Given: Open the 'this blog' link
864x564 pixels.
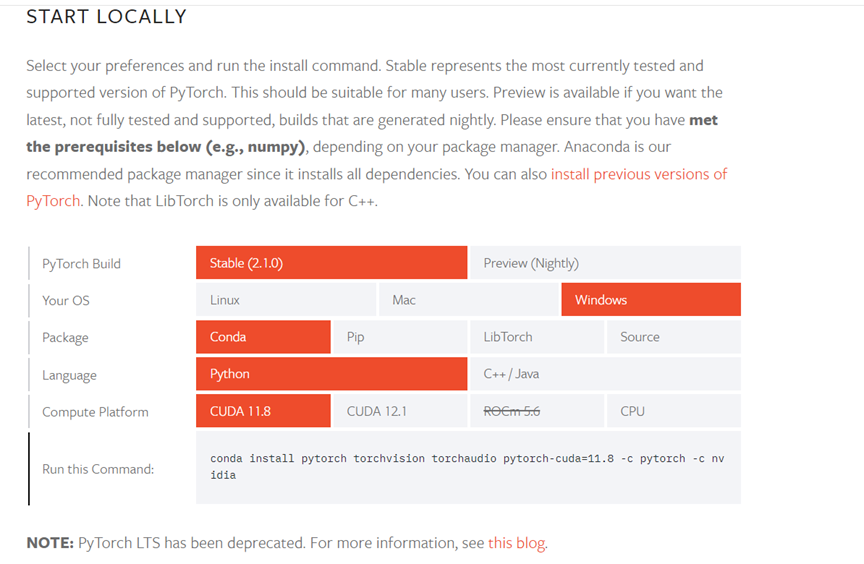Looking at the screenshot, I should 517,543.
